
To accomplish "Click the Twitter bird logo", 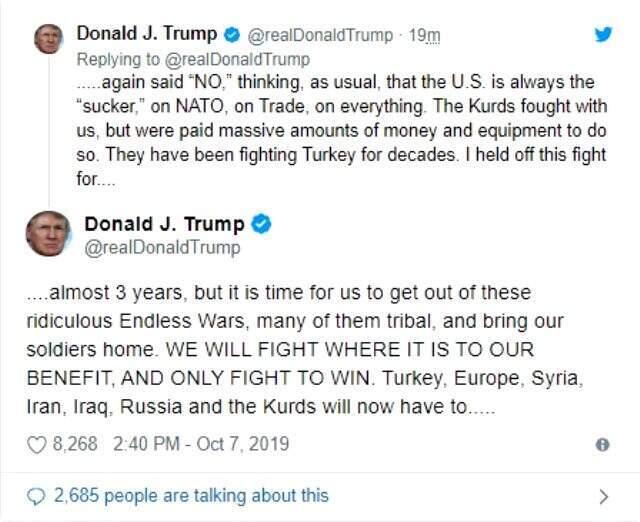I will tap(603, 34).
